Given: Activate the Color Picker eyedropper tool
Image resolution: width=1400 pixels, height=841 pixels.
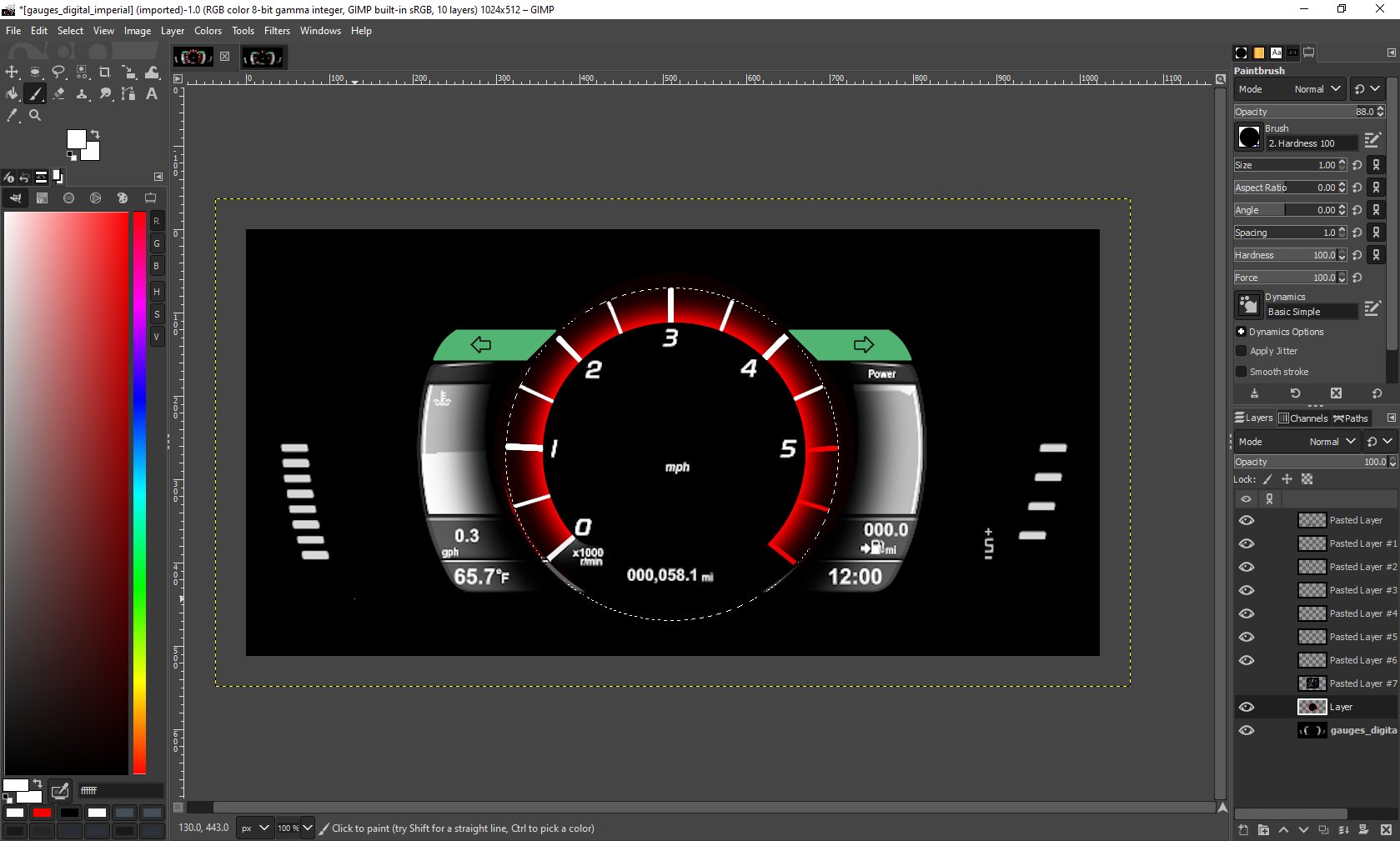Looking at the screenshot, I should coord(12,116).
